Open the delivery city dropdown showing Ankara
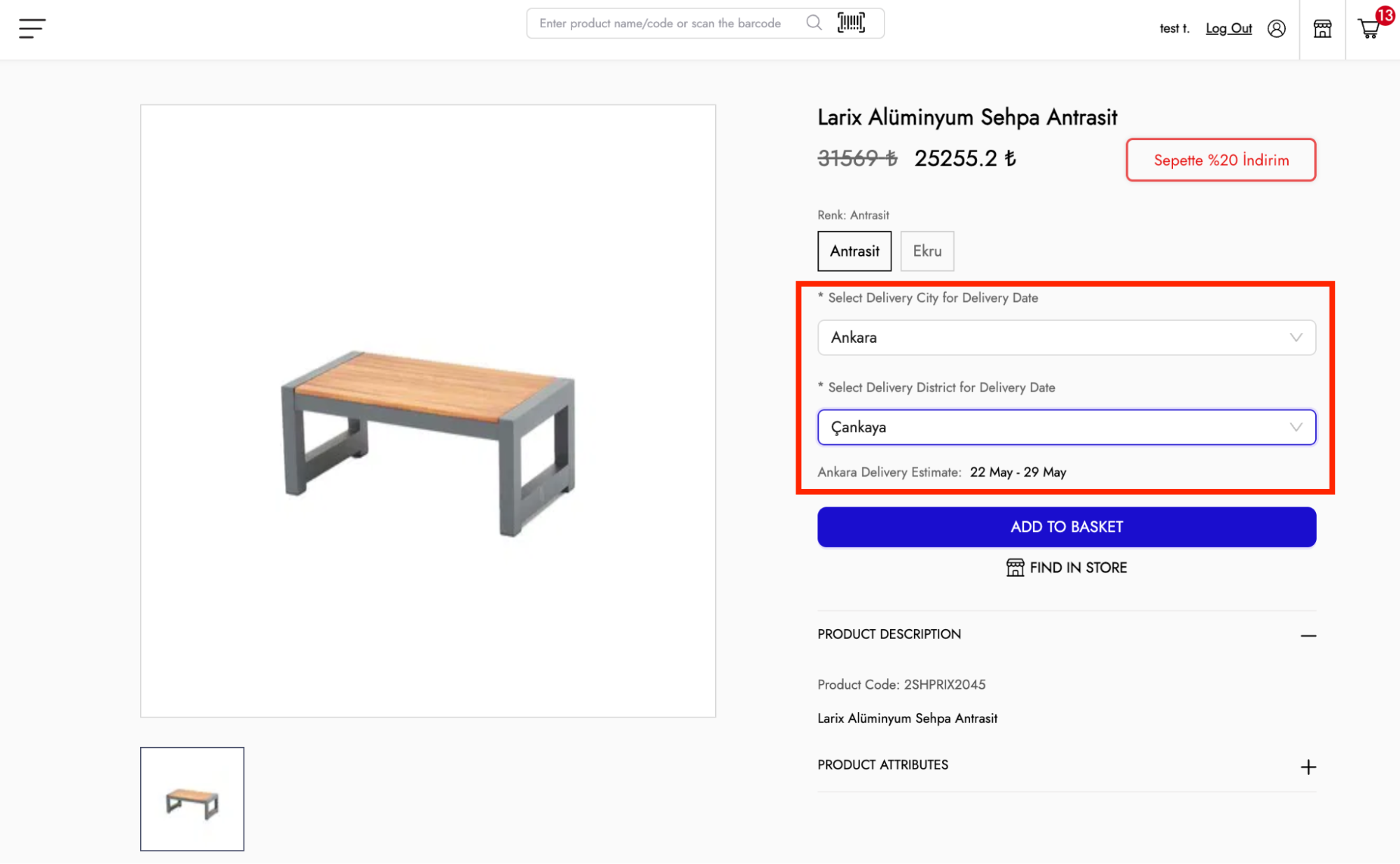 [1066, 338]
